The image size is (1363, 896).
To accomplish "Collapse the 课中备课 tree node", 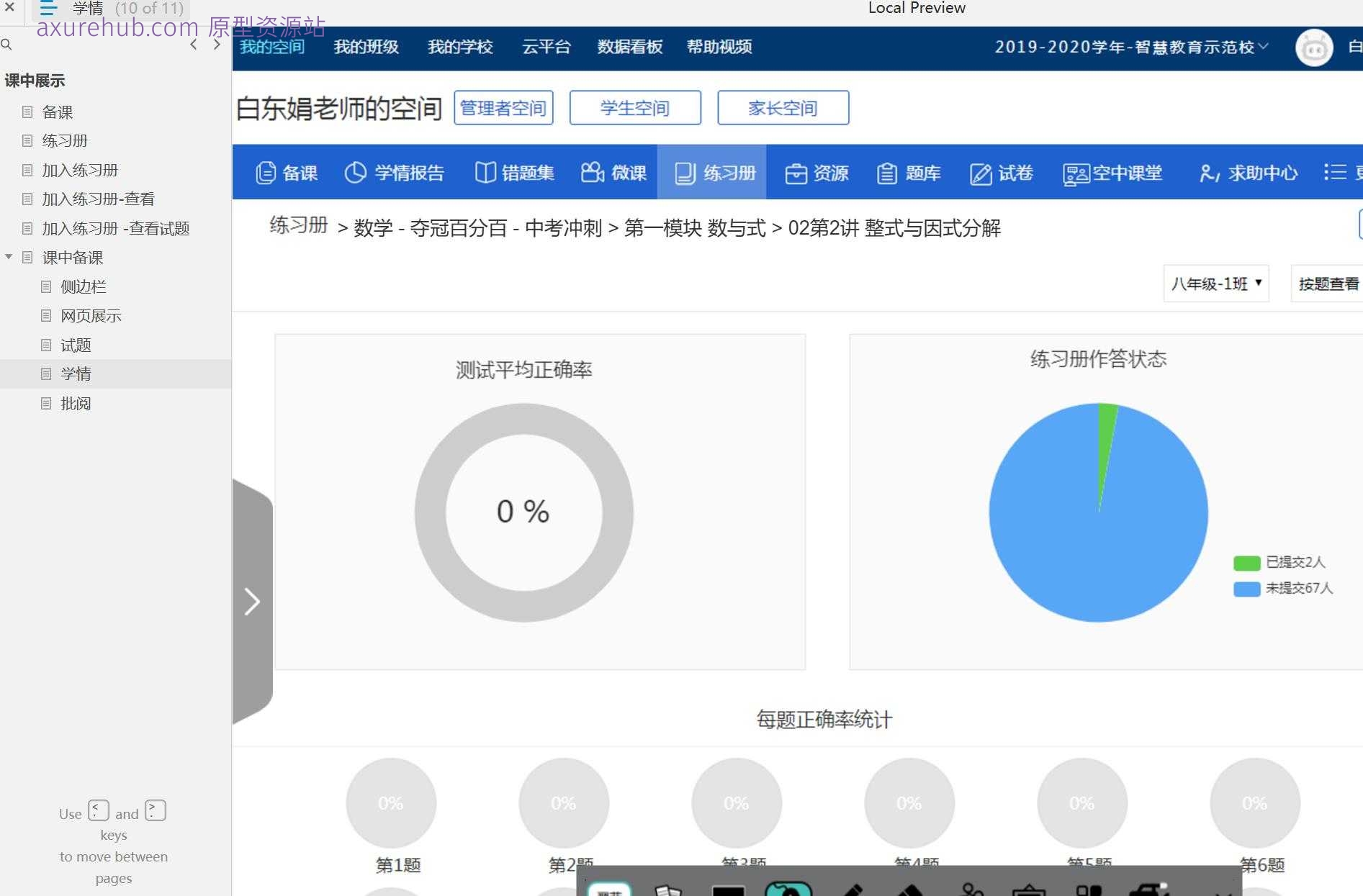I will pyautogui.click(x=9, y=257).
